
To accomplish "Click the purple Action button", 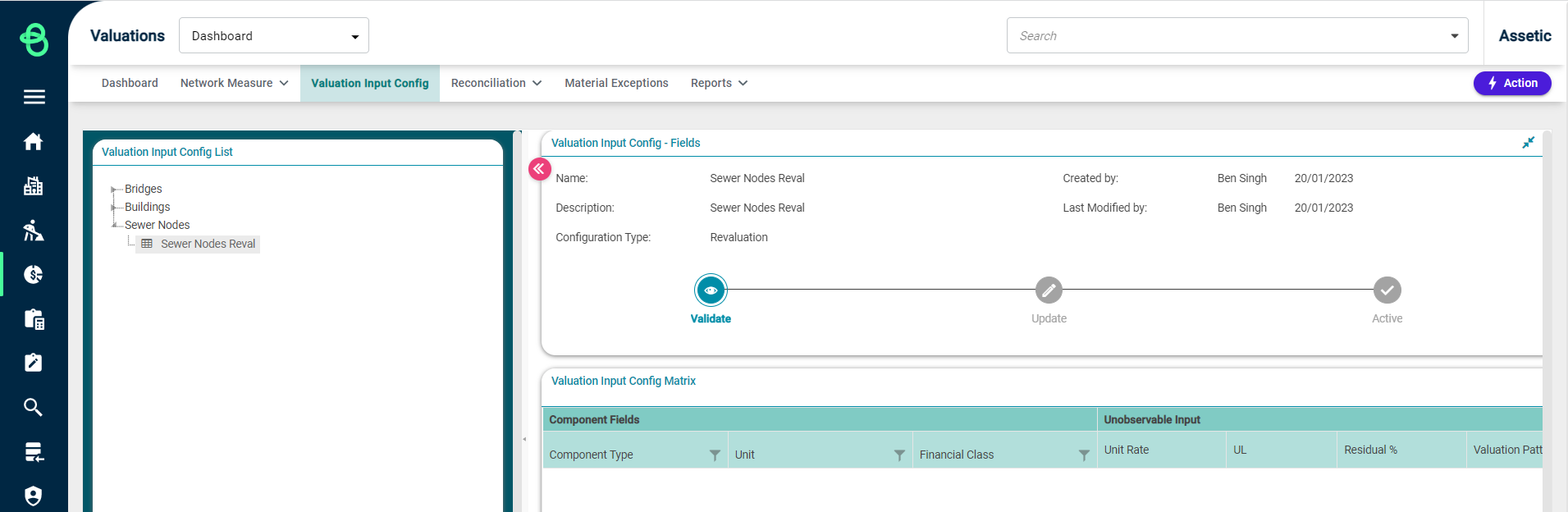I will (x=1511, y=83).
